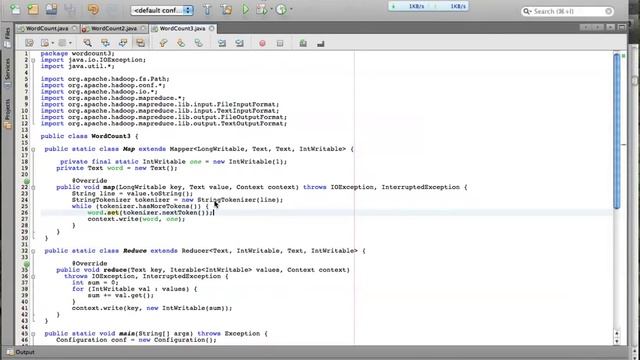This screenshot has width=640, height=360.
Task: Click the New Project toolbar icon
Action: point(33,9)
